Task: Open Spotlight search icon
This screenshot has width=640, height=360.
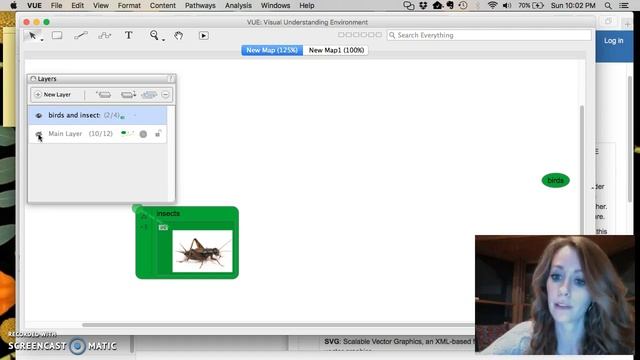Action: pos(608,5)
